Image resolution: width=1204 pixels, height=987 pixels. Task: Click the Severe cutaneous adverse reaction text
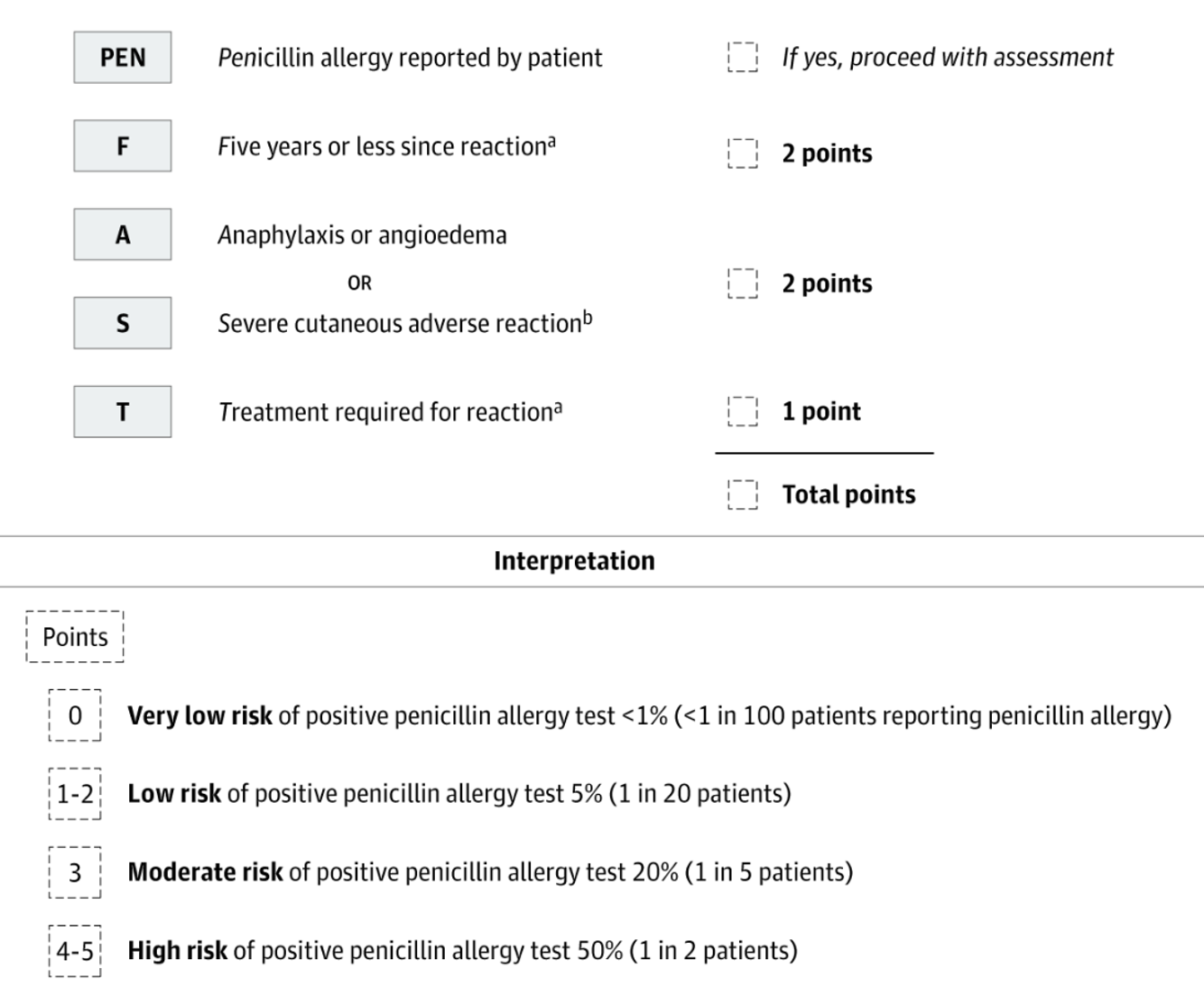click(x=405, y=323)
